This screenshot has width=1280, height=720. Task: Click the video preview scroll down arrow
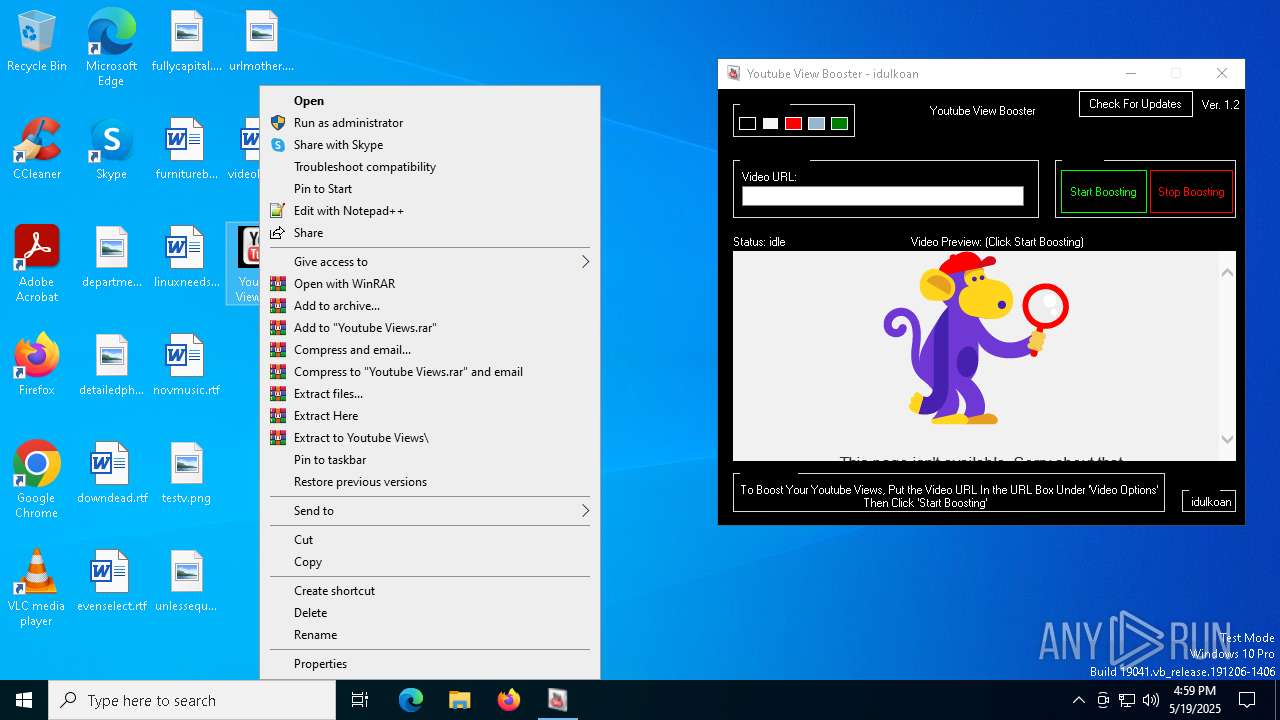click(x=1227, y=440)
